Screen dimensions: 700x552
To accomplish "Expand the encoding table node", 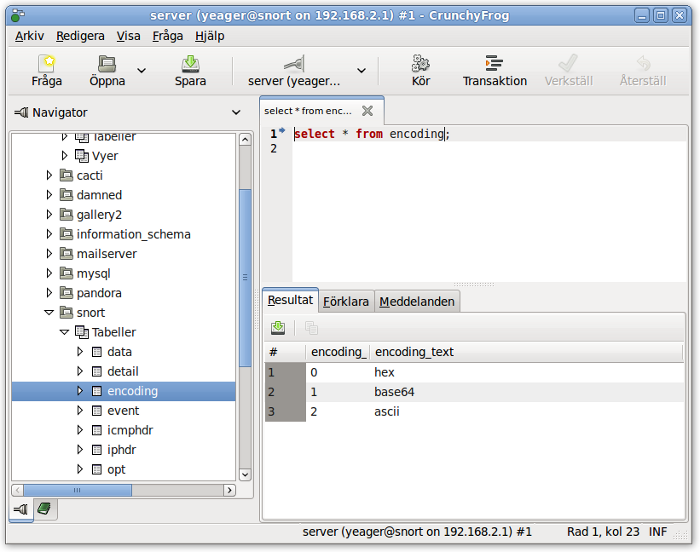I will 80,391.
